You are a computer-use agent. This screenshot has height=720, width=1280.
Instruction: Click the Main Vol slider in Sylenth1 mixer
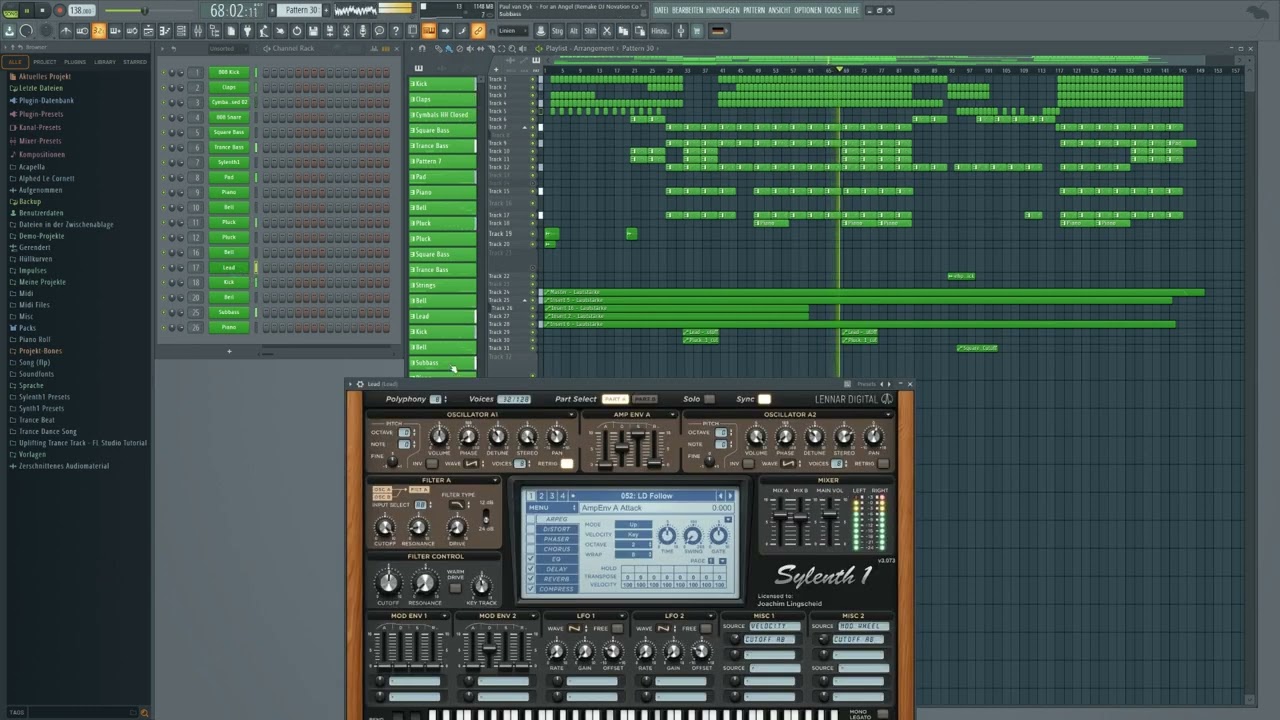click(829, 514)
